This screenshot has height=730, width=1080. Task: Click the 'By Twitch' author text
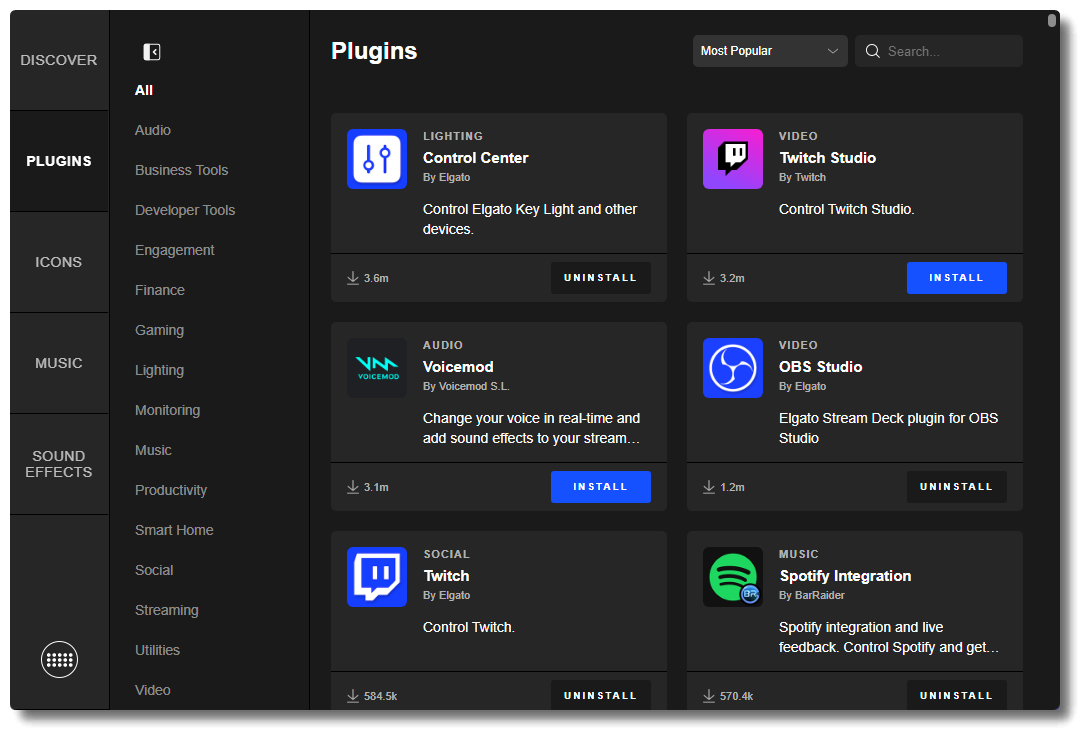pyautogui.click(x=802, y=177)
